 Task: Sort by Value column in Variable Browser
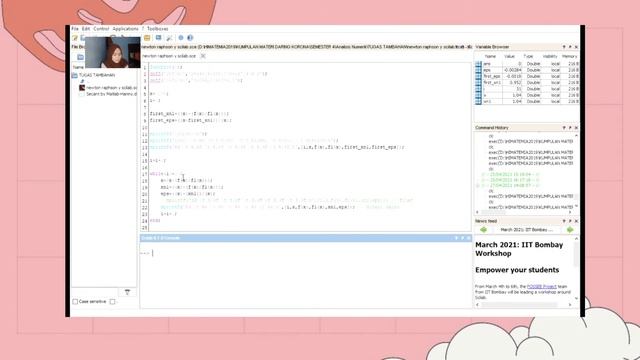pos(509,56)
